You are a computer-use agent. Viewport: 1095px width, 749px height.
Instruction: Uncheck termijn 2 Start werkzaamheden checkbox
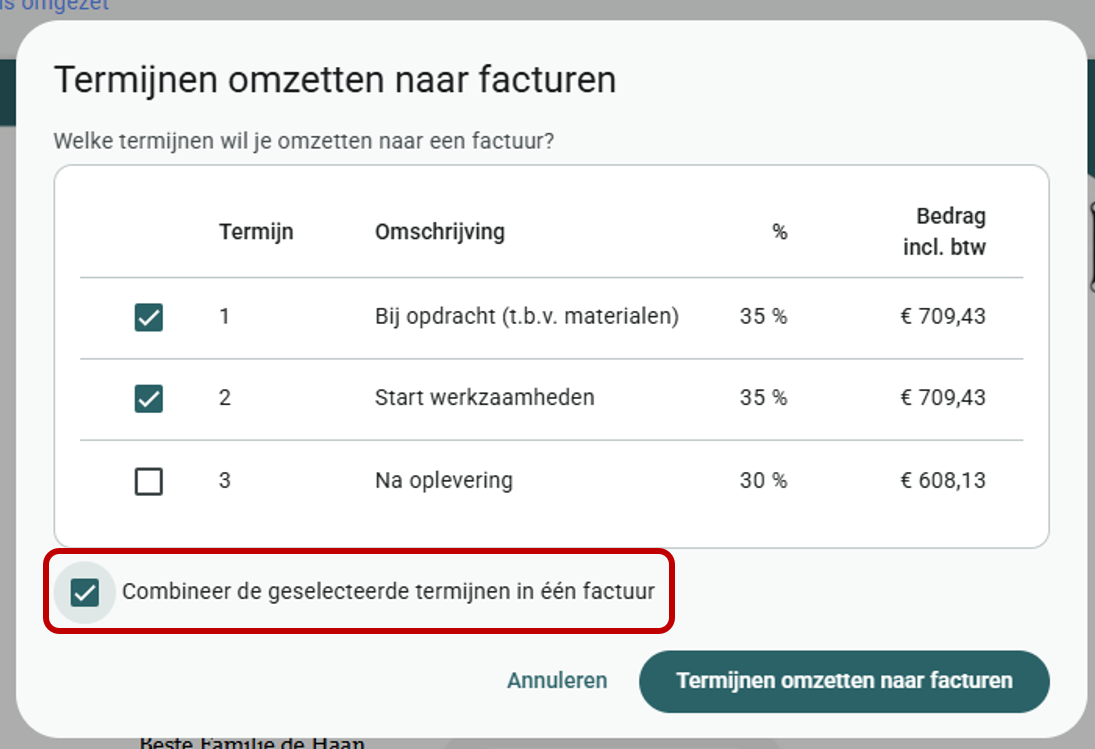149,399
